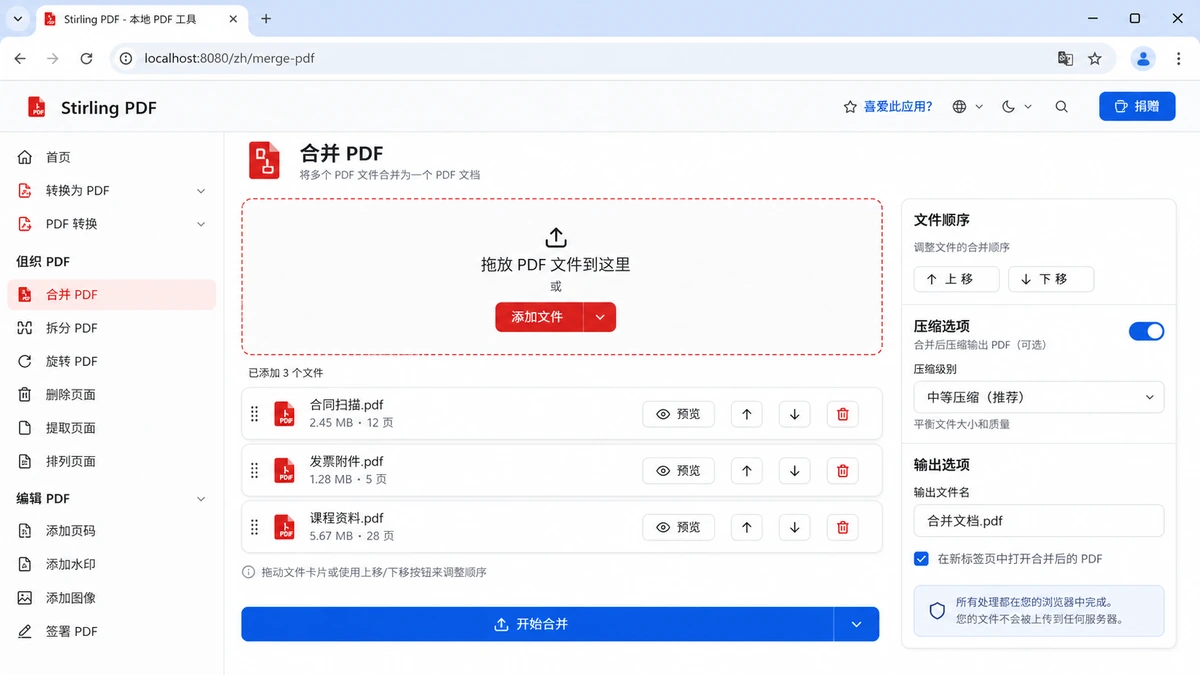The width and height of the screenshot is (1200, 675).
Task: Disable the 压缩选项 toggle switch
Action: 1146,331
